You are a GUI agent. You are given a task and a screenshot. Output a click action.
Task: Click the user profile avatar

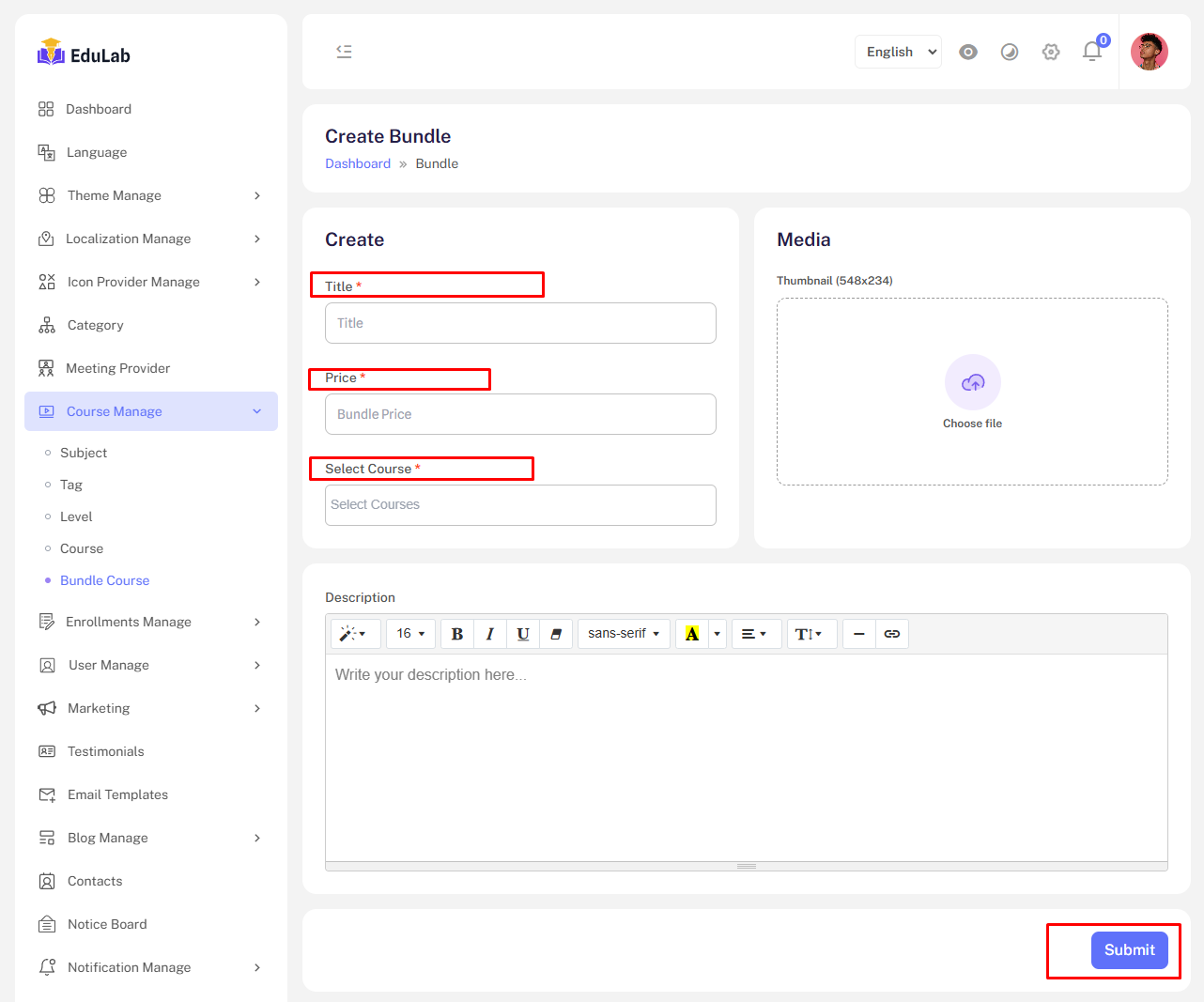[1149, 52]
